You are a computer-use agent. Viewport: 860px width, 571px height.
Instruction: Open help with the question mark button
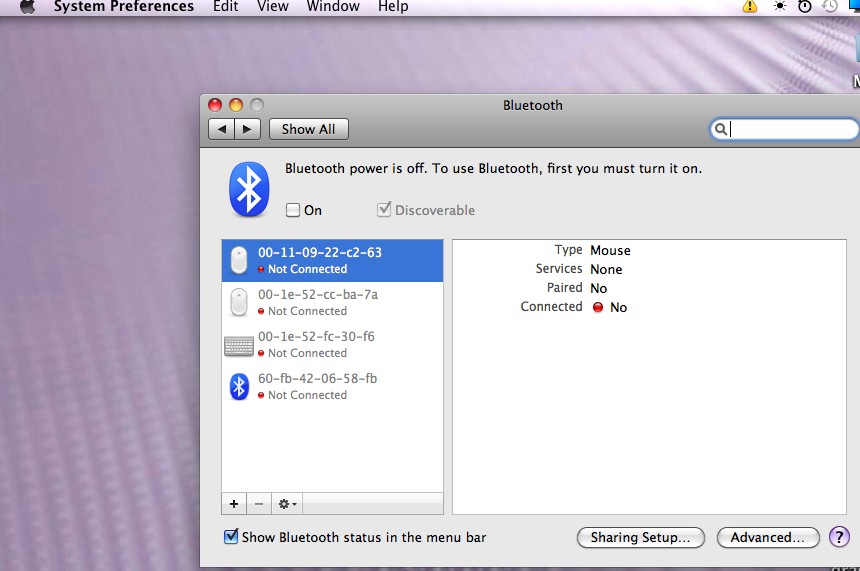tap(839, 537)
